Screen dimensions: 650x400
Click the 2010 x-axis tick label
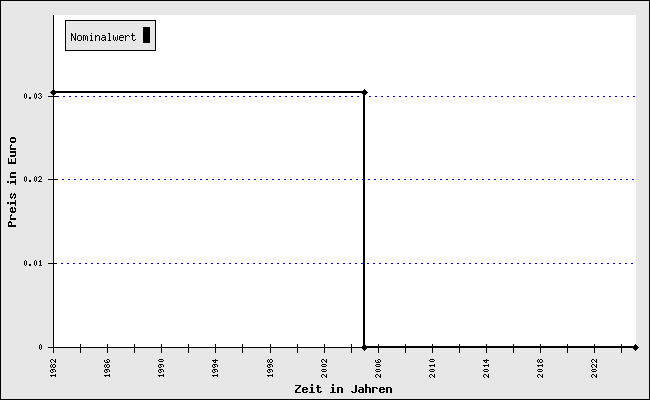coord(432,367)
